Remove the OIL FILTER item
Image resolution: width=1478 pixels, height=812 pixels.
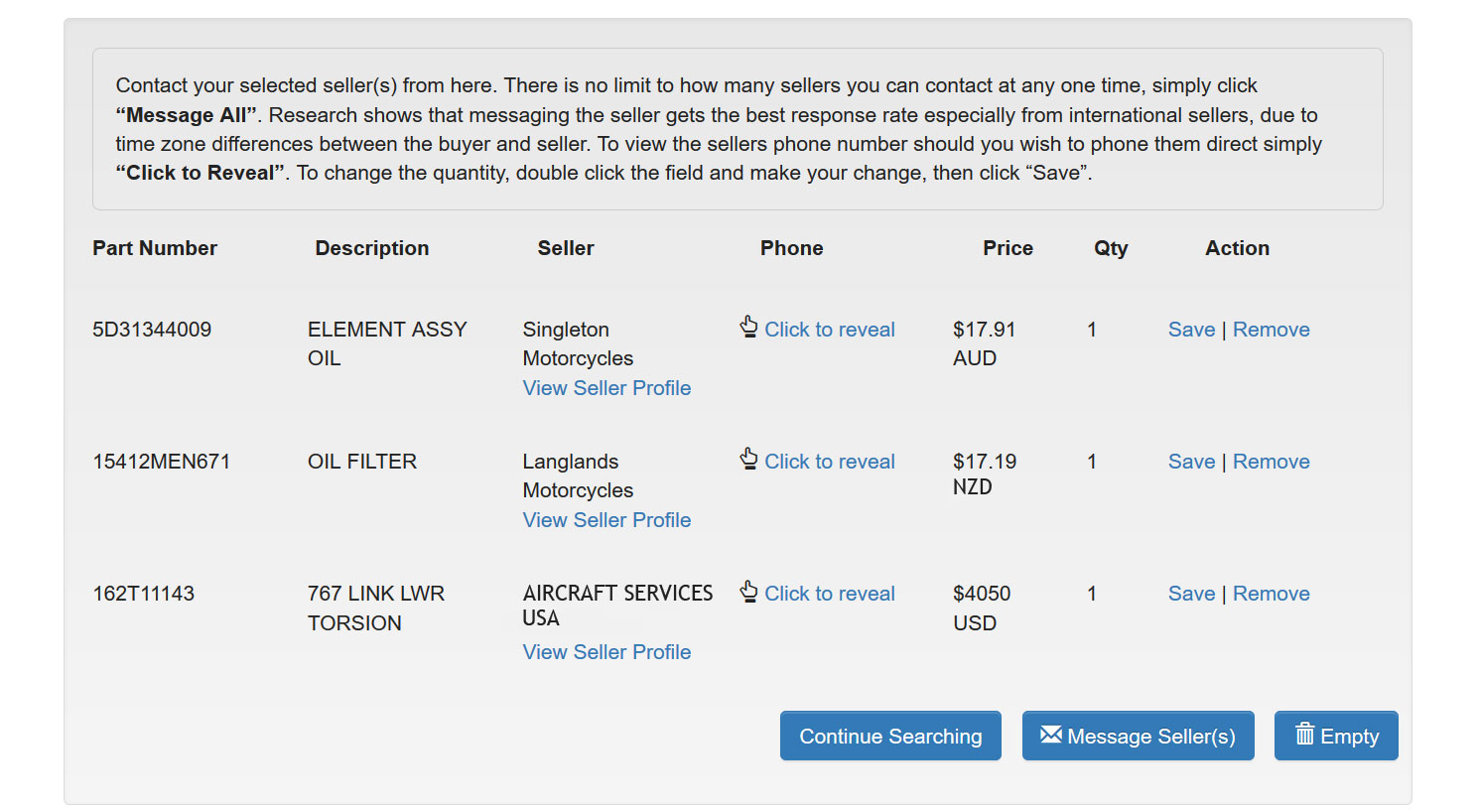click(x=1271, y=462)
